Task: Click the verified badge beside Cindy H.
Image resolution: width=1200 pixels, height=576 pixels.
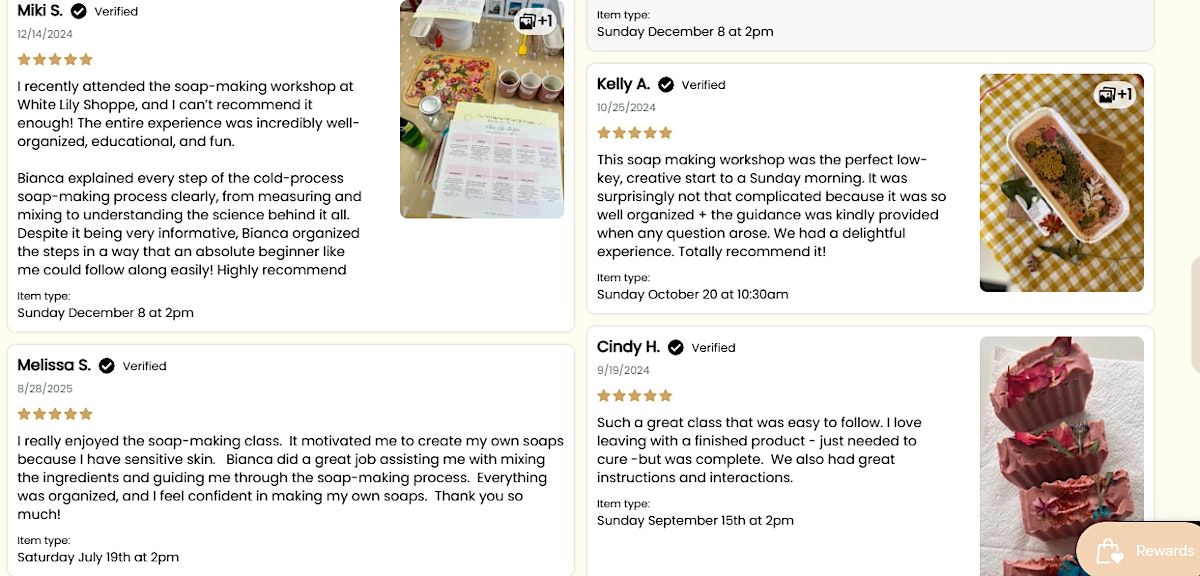Action: (676, 347)
